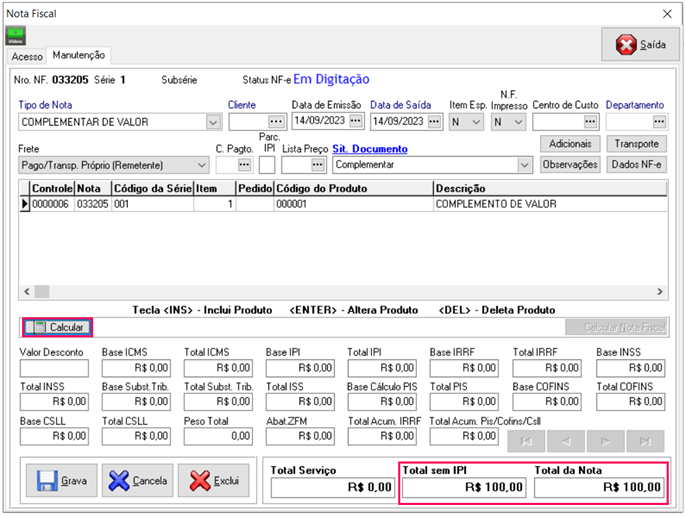Viewport: 686px width, 516px height.
Task: Open the Lista Preço lookup button
Action: (x=318, y=164)
